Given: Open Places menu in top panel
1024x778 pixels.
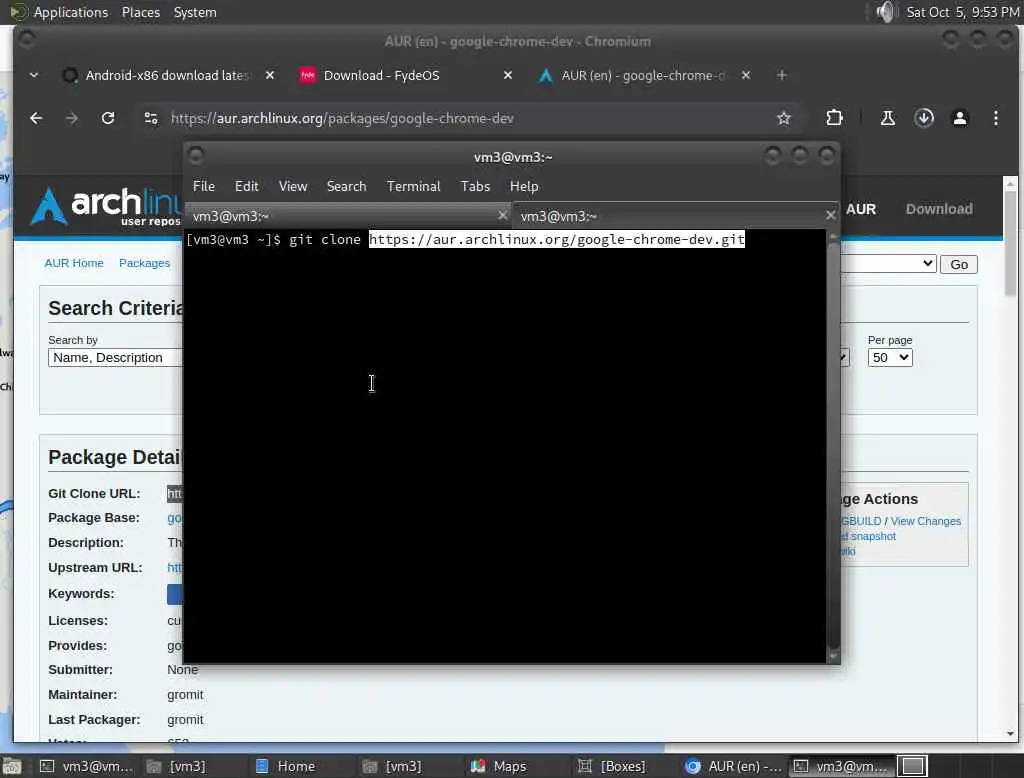Looking at the screenshot, I should 141,12.
